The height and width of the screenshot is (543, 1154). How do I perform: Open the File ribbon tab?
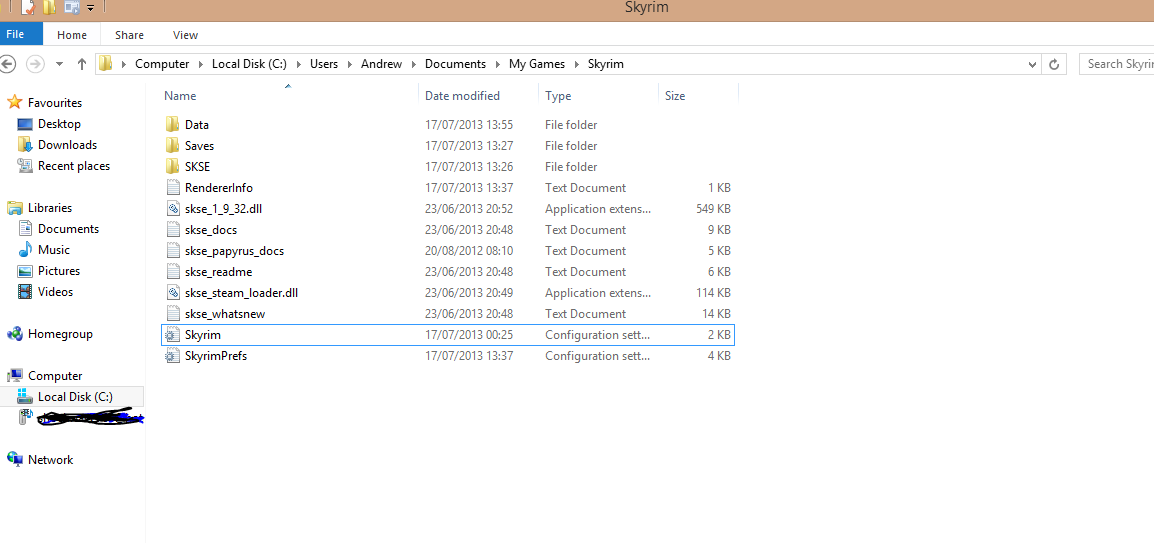[x=21, y=34]
